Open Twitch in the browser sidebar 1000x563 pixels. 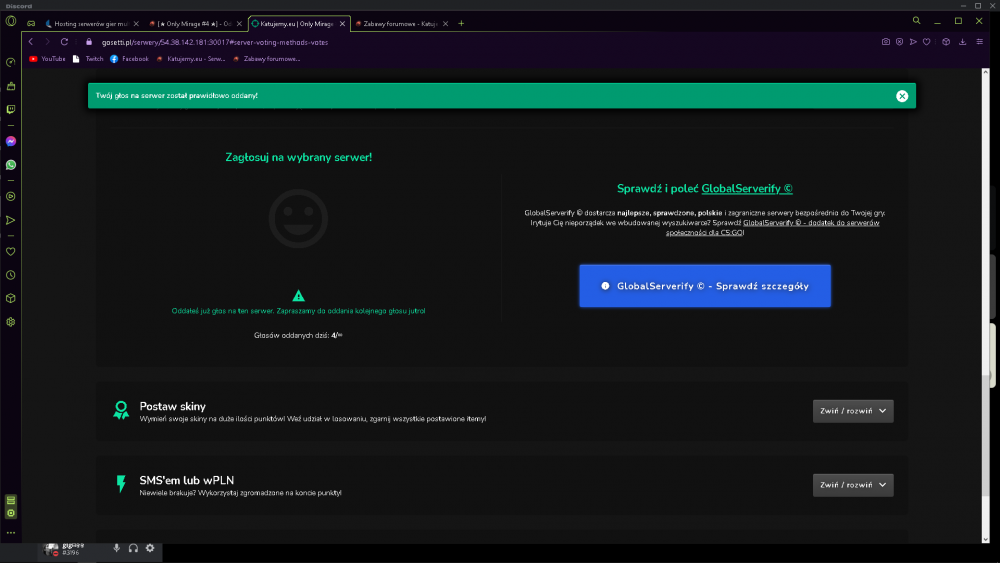[11, 110]
